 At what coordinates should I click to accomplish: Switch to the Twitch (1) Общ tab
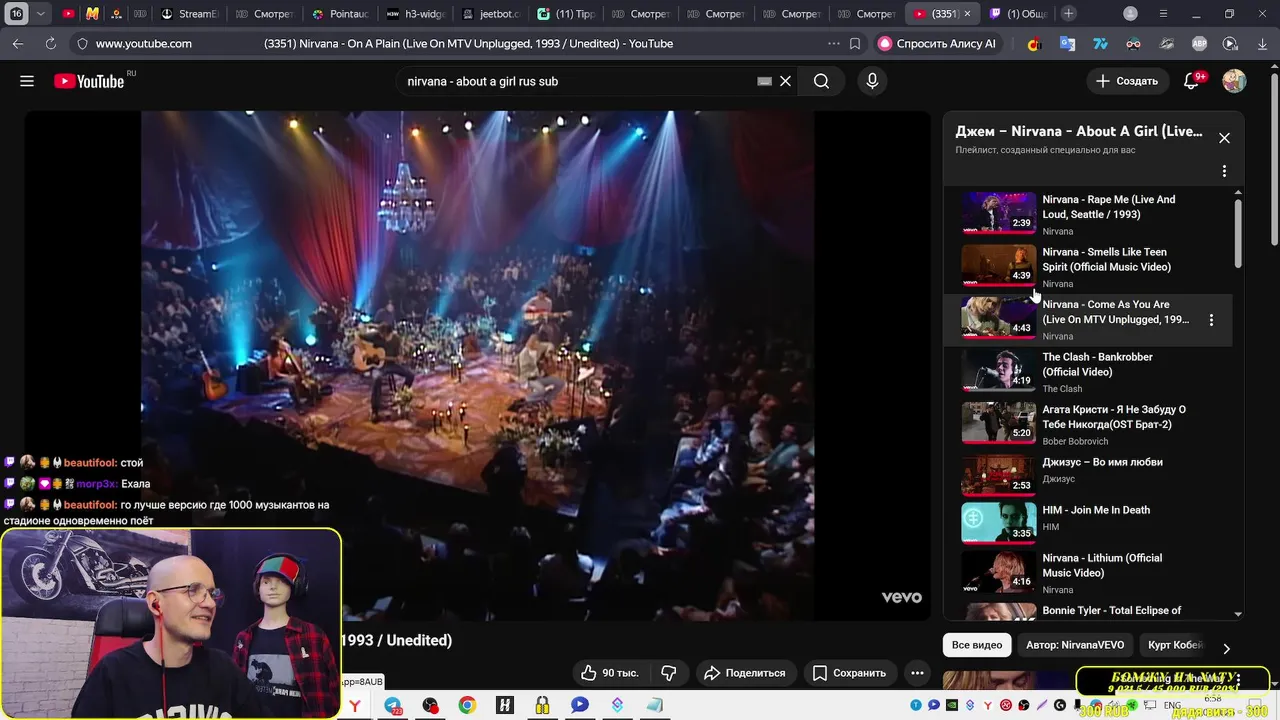(x=1018, y=14)
